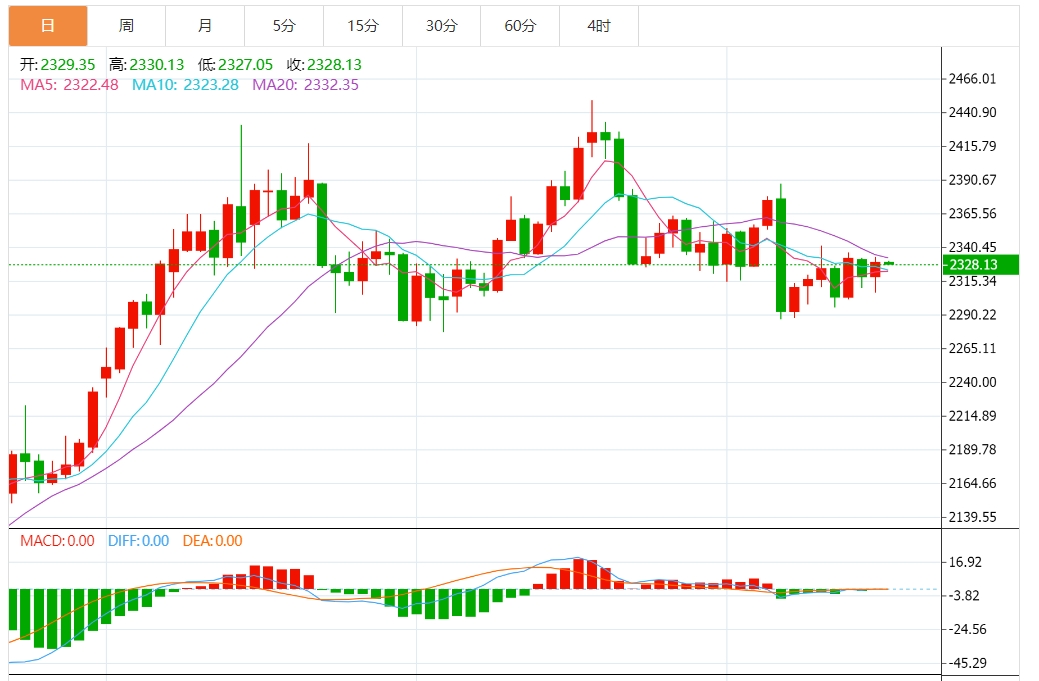The height and width of the screenshot is (681, 1039).
Task: Click the 2189.78 price axis label
Action: 972,450
